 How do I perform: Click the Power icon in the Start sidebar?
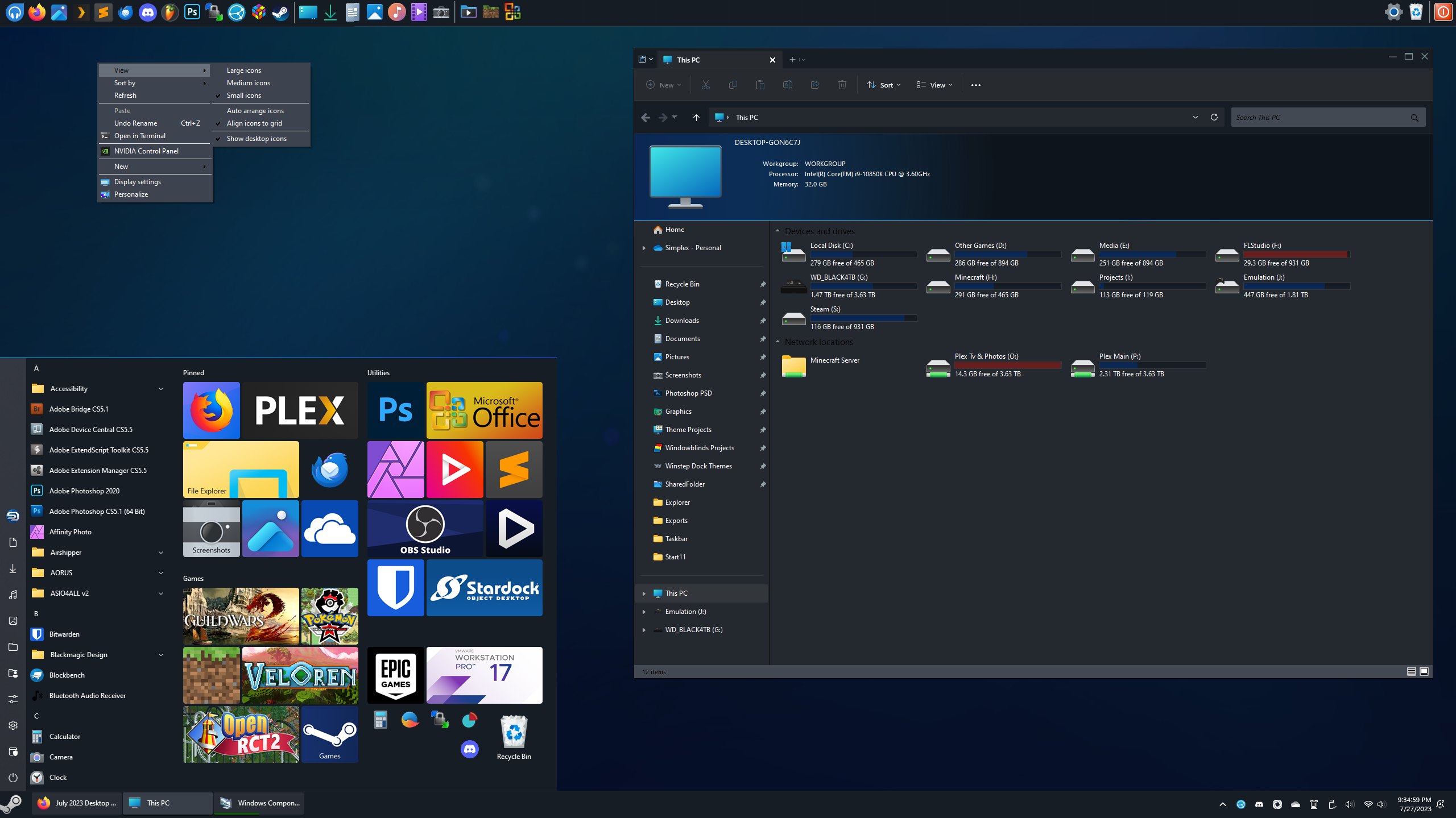(x=13, y=777)
